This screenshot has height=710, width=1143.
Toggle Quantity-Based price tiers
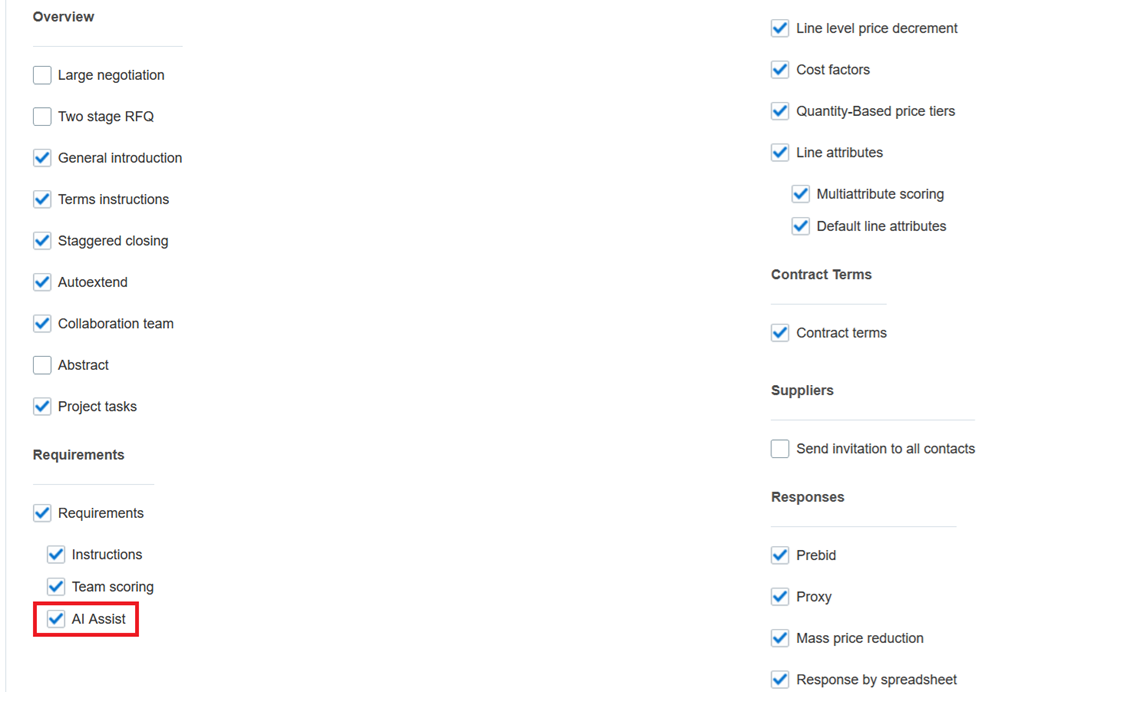(780, 111)
